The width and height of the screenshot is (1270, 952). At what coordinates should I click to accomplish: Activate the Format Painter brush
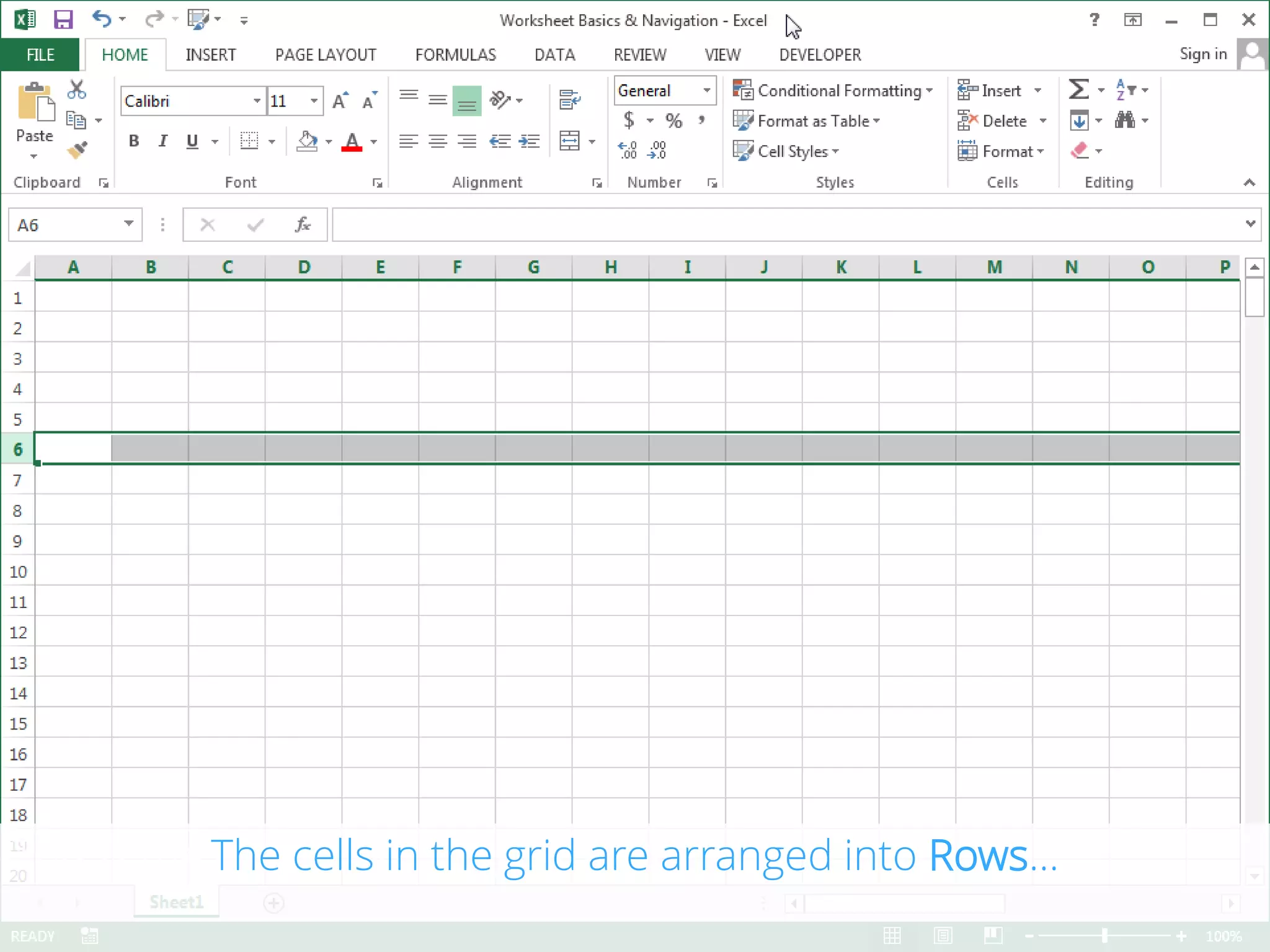click(x=78, y=150)
